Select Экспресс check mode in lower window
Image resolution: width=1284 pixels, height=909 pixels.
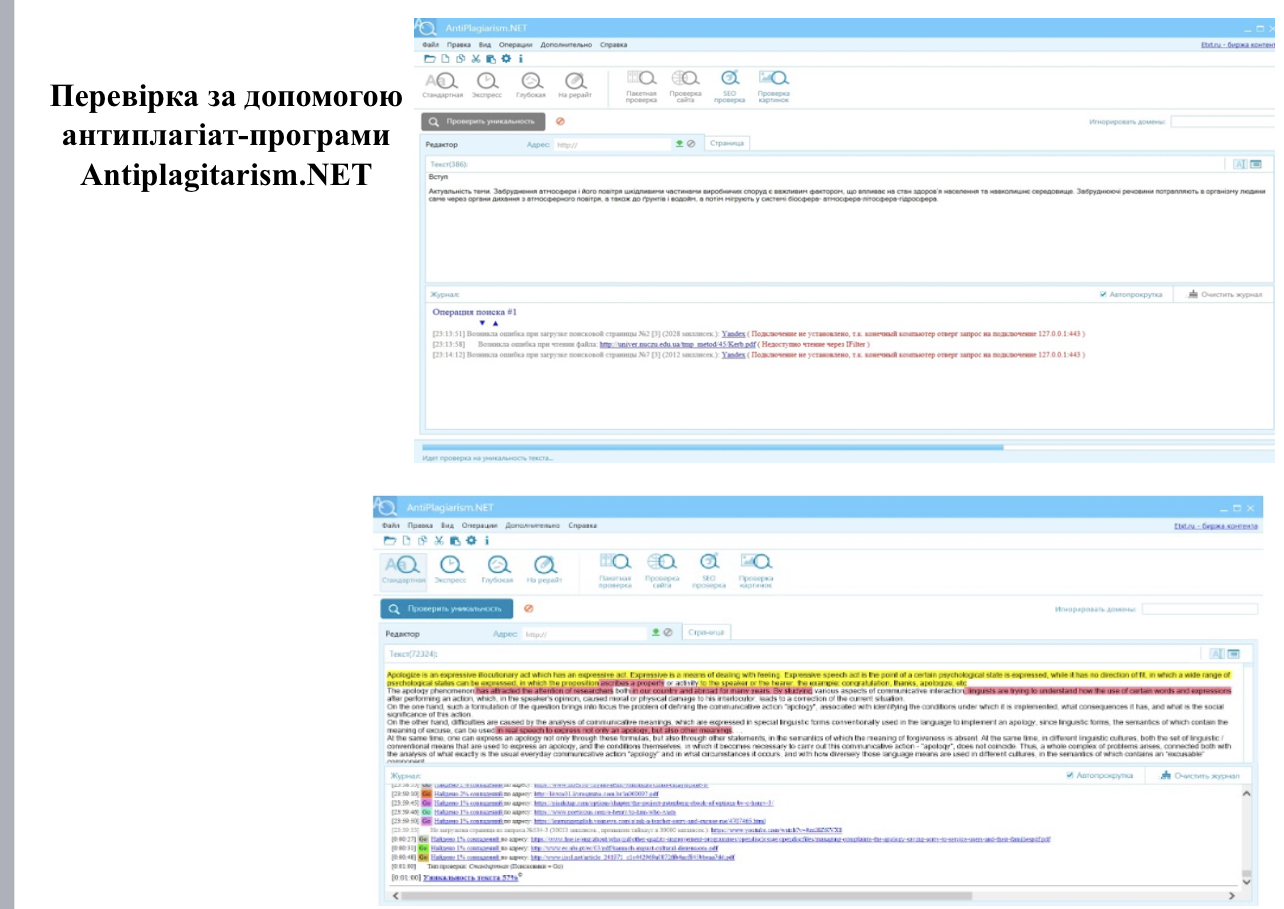(x=451, y=570)
